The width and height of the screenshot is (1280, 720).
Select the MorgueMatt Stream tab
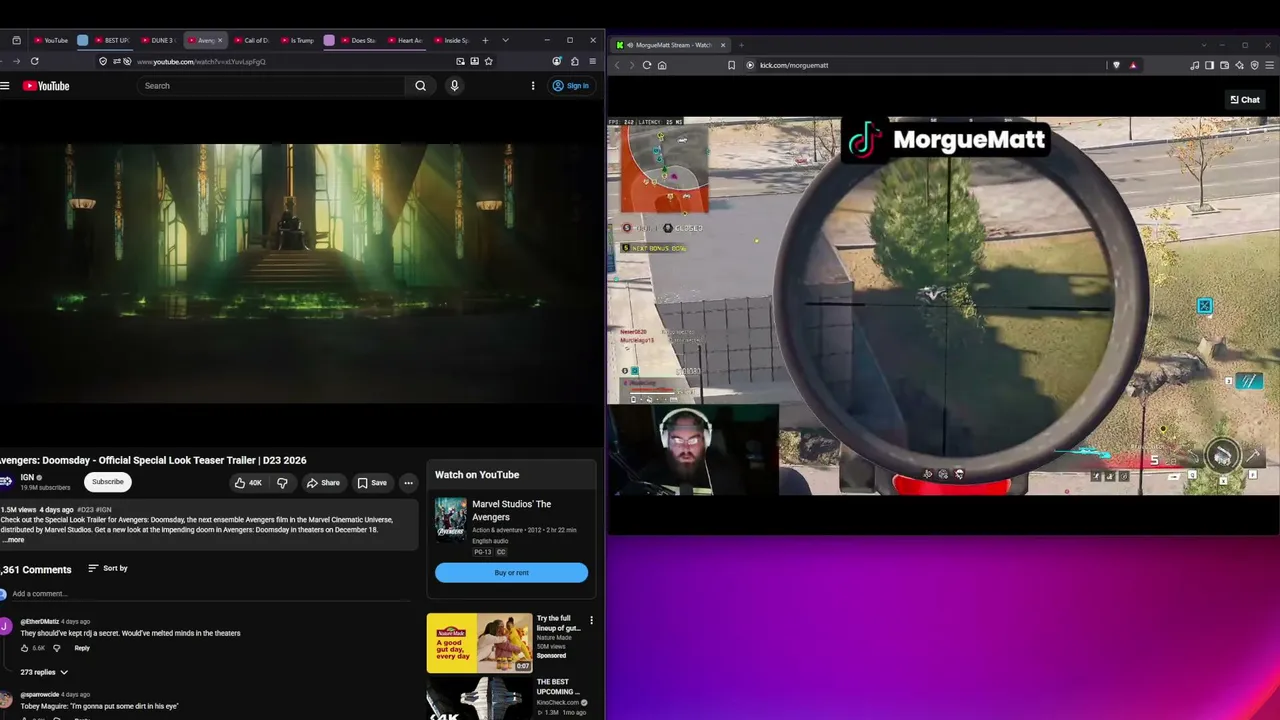pyautogui.click(x=671, y=45)
